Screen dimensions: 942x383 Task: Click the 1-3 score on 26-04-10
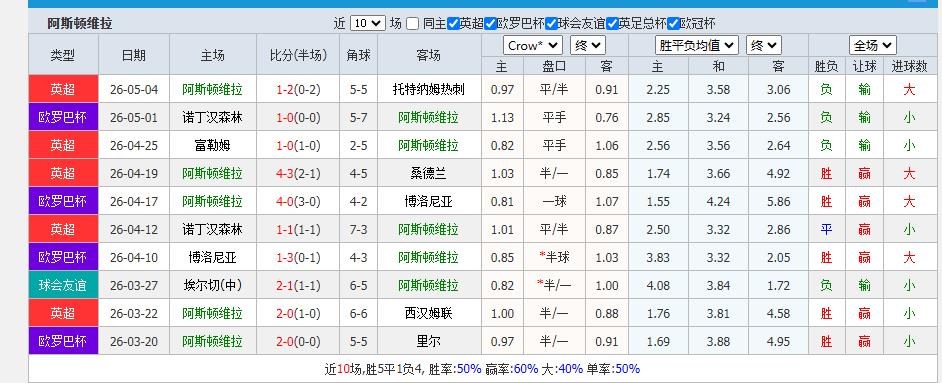pos(285,258)
